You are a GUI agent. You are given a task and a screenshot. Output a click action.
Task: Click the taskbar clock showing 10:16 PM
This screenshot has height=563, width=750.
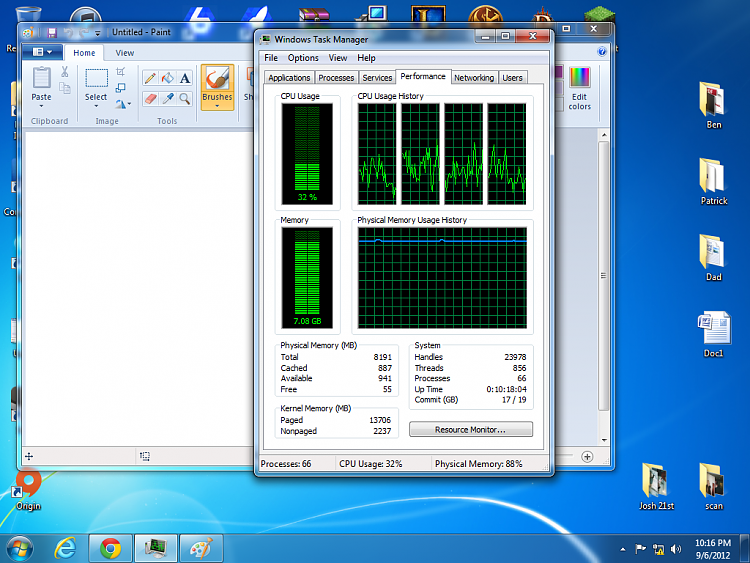(713, 549)
